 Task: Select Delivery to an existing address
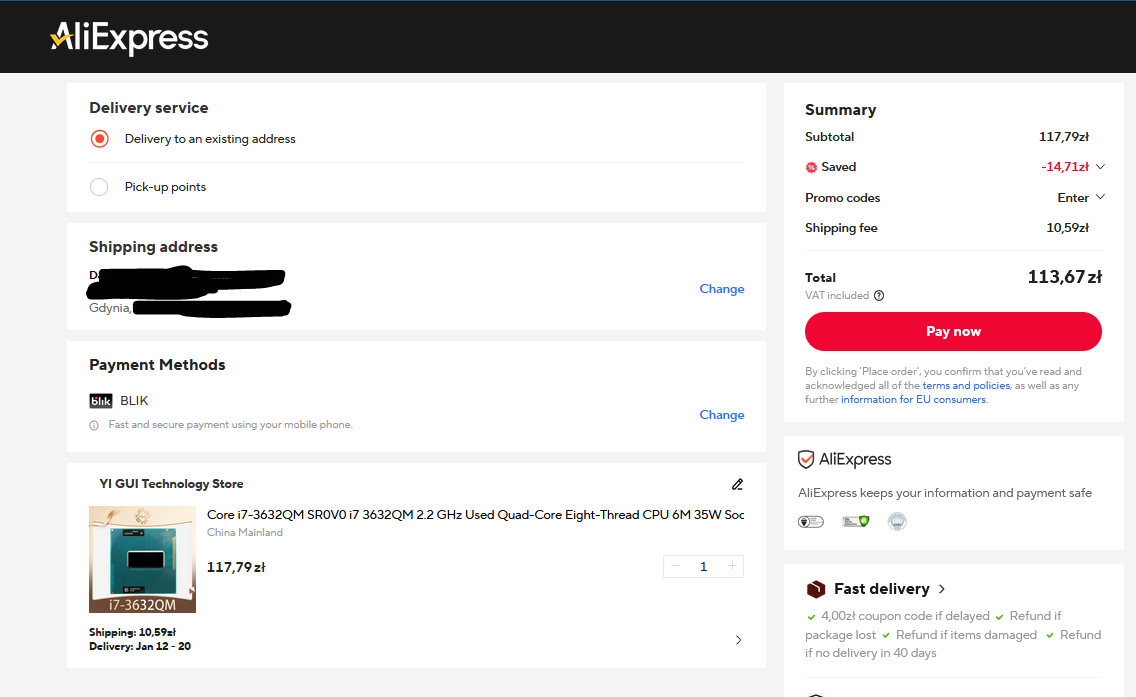[x=99, y=138]
